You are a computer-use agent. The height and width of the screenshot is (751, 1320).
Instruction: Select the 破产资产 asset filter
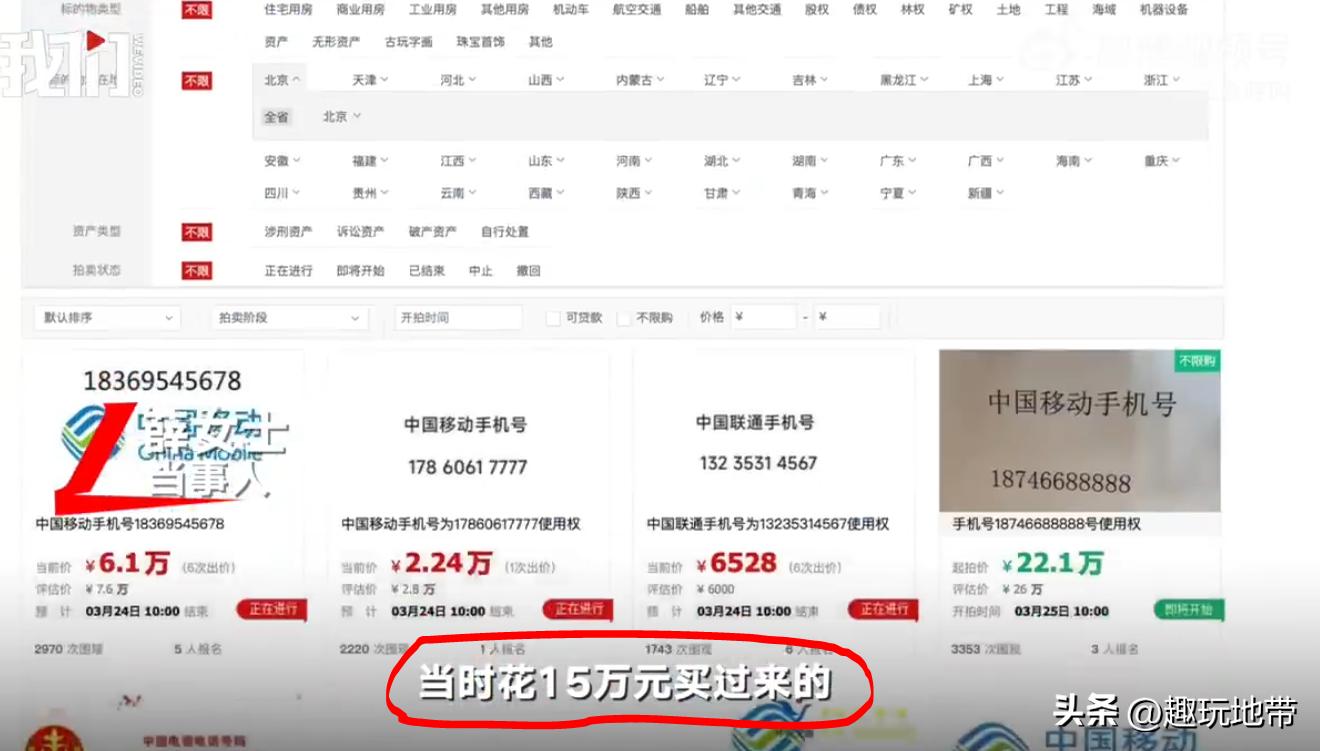(x=431, y=232)
